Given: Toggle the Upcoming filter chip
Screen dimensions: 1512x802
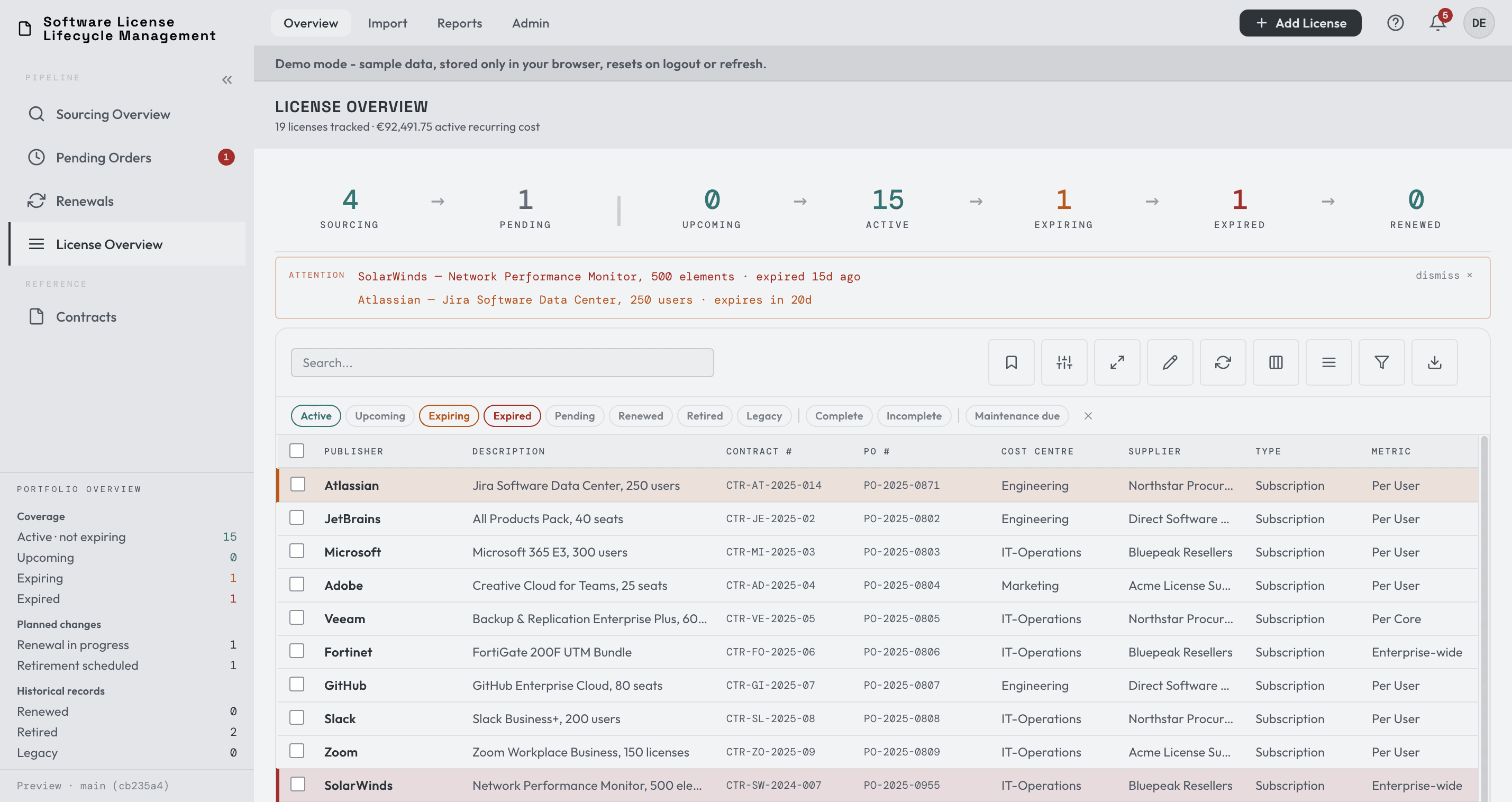Looking at the screenshot, I should pyautogui.click(x=380, y=416).
